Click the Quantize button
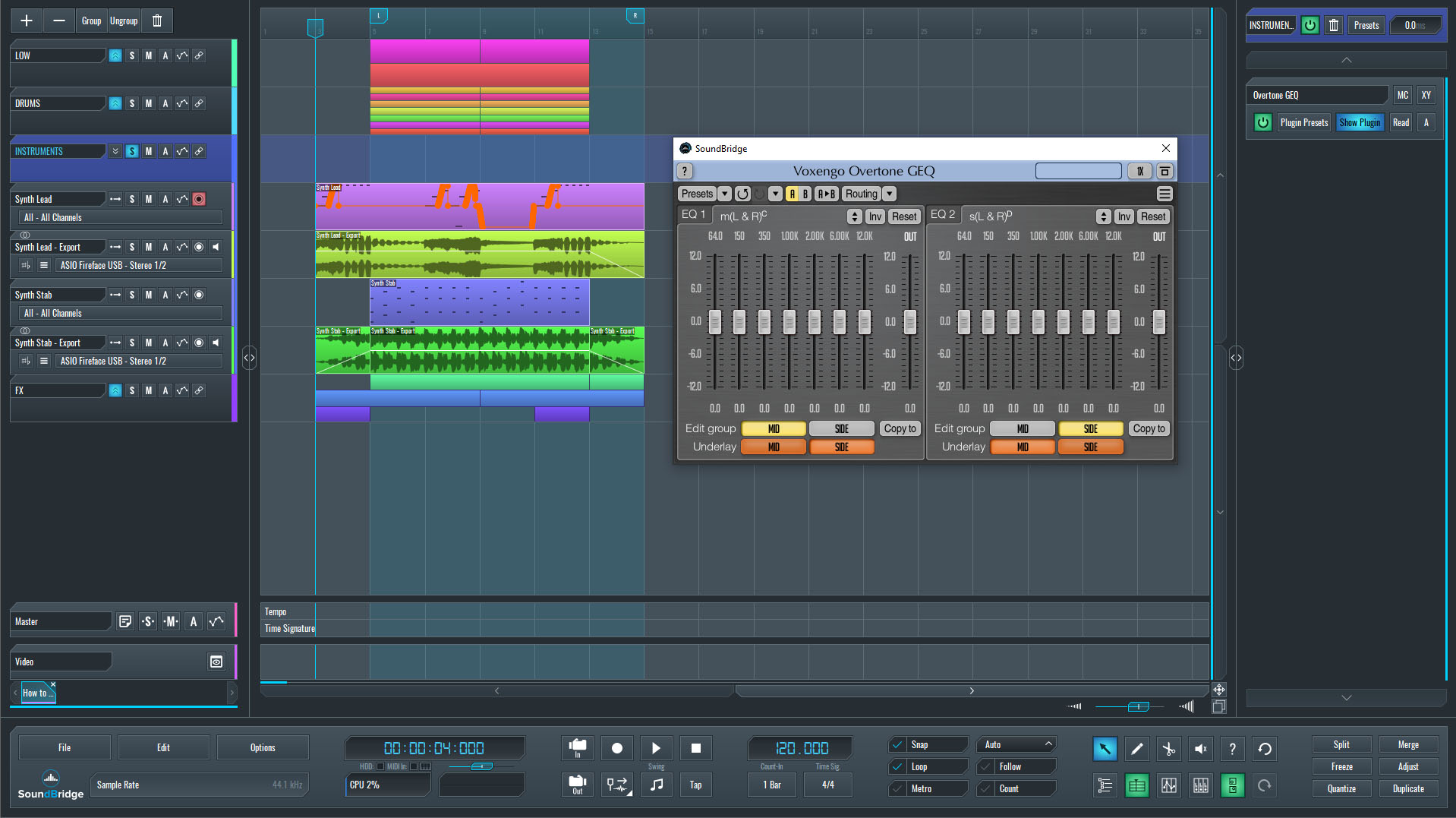 coord(1341,789)
